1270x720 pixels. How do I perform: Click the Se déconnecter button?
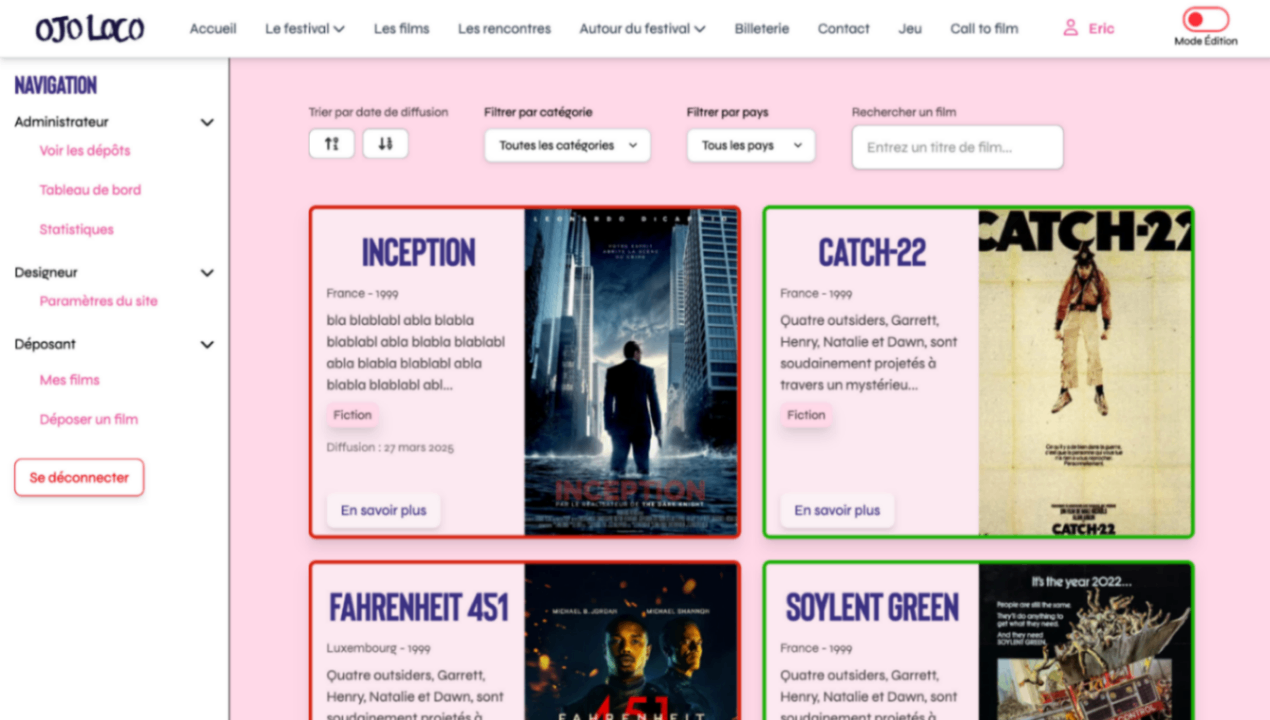pyautogui.click(x=79, y=478)
